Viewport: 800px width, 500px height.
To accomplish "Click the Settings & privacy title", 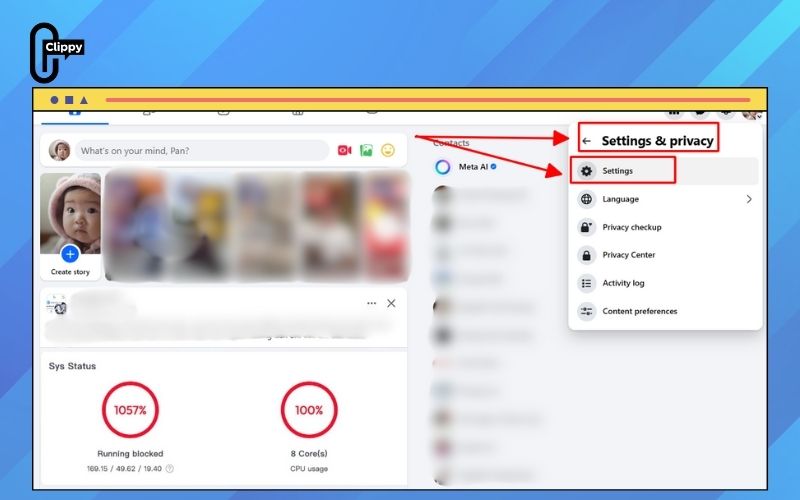I will pos(657,141).
